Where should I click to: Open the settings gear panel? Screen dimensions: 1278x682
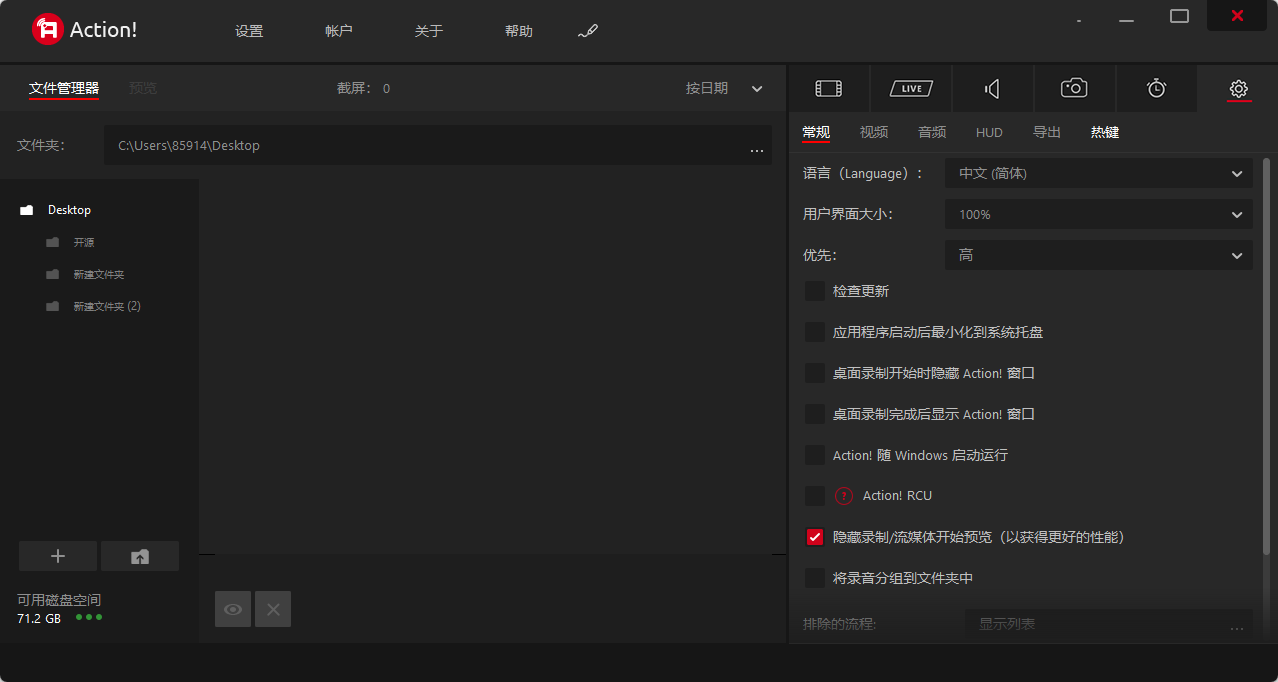coord(1238,88)
